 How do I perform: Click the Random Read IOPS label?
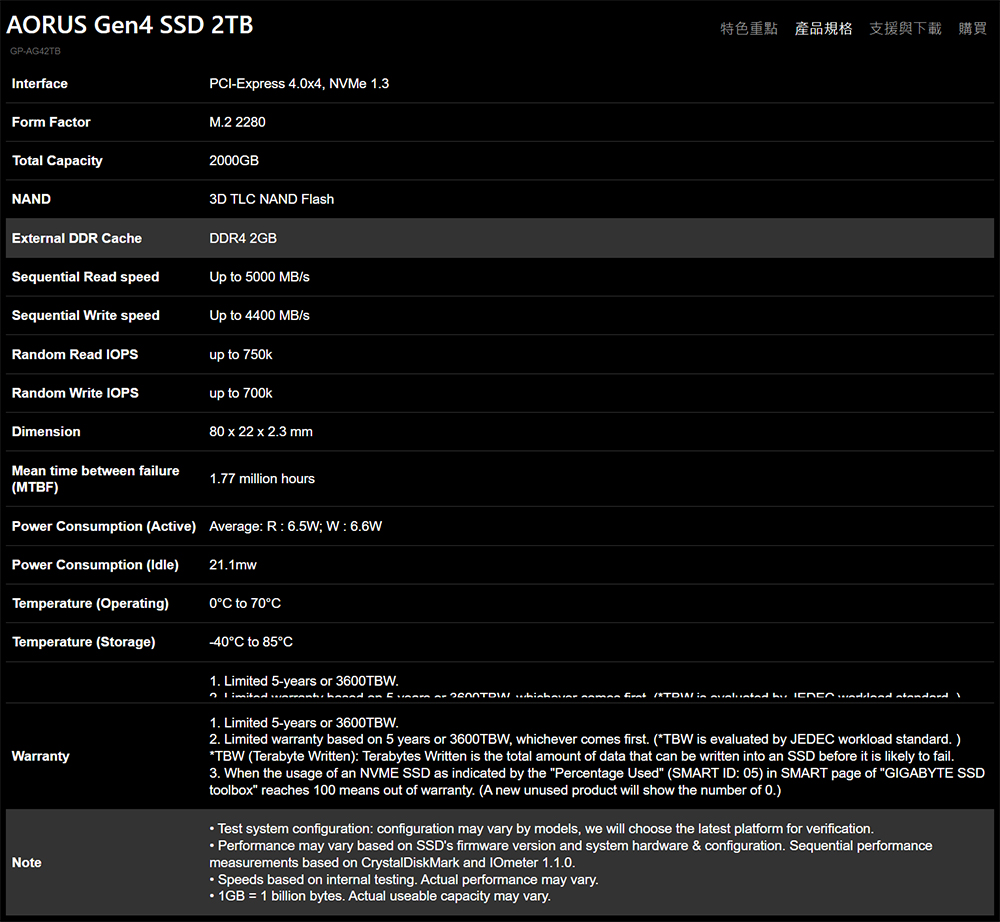coord(75,355)
